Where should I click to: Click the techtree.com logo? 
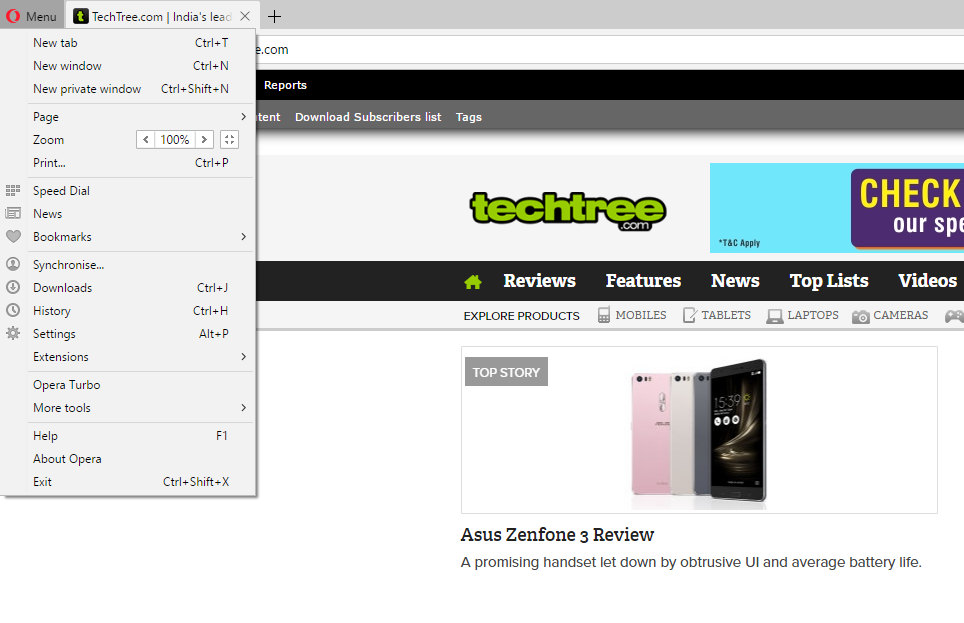pyautogui.click(x=567, y=211)
